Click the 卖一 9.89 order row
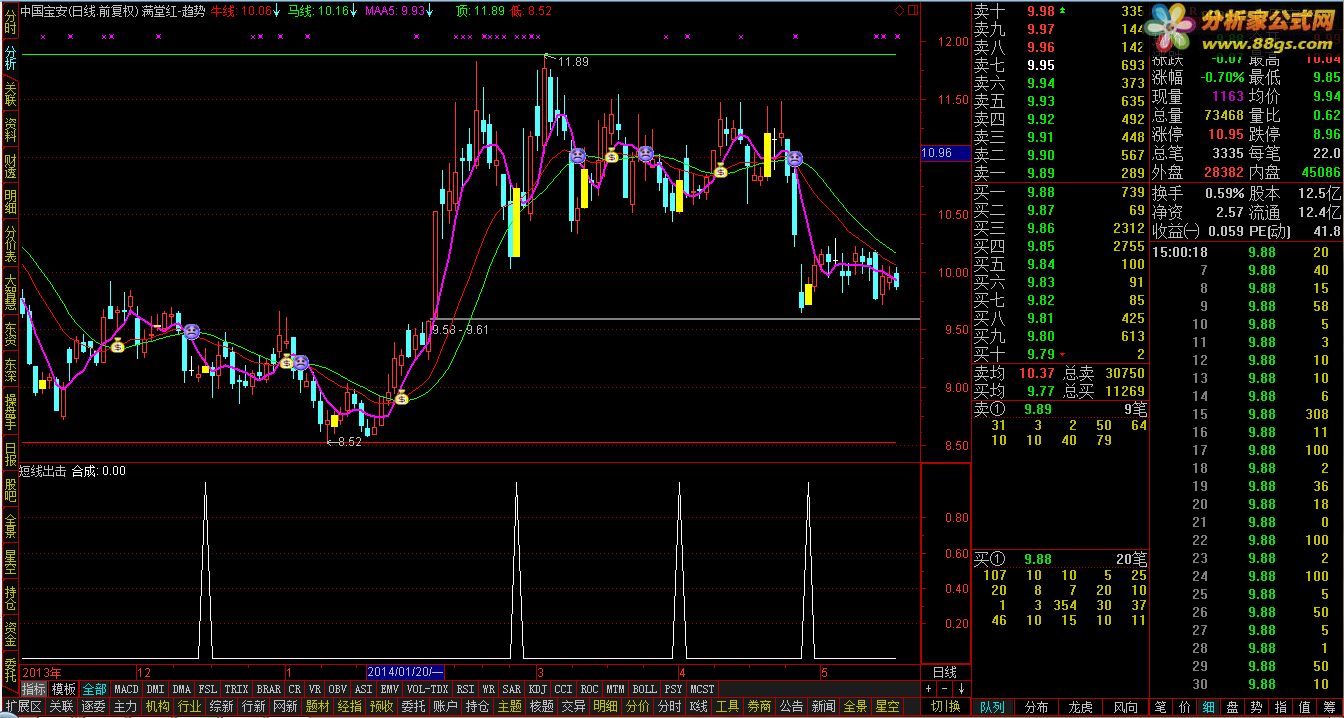The height and width of the screenshot is (718, 1344). (1059, 173)
